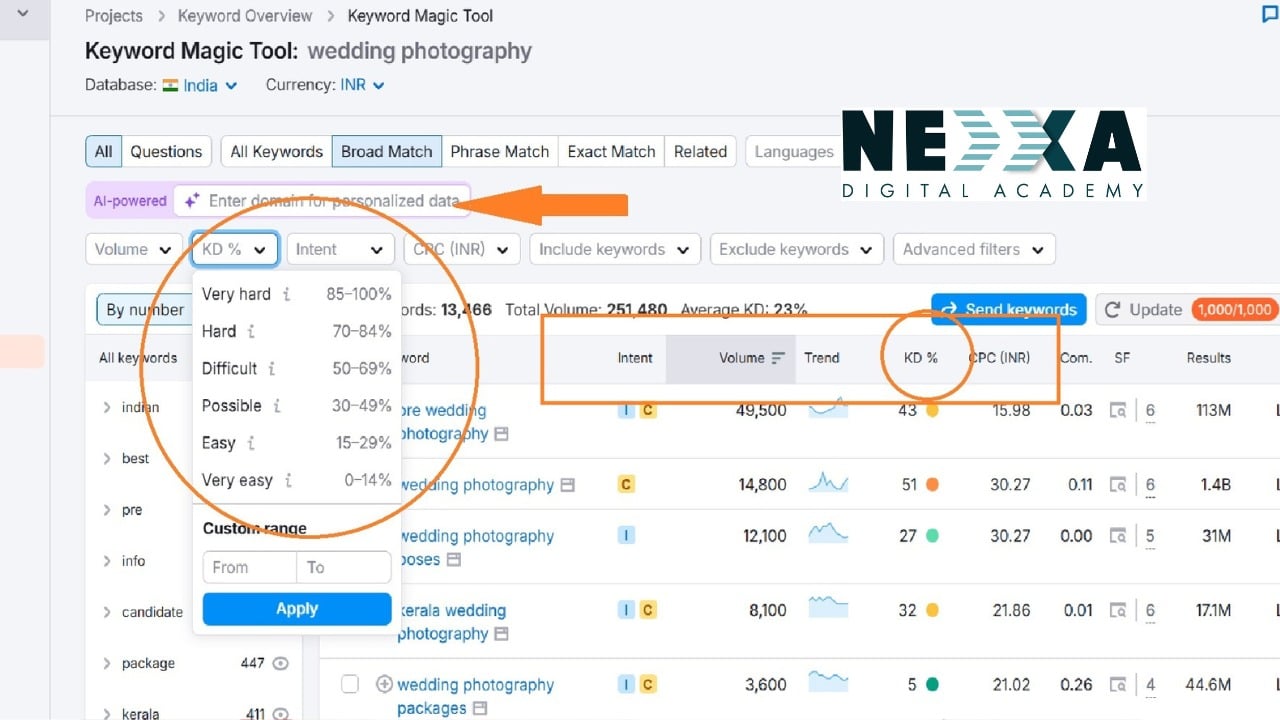Expand info keyword group
This screenshot has height=720, width=1280.
coord(107,561)
